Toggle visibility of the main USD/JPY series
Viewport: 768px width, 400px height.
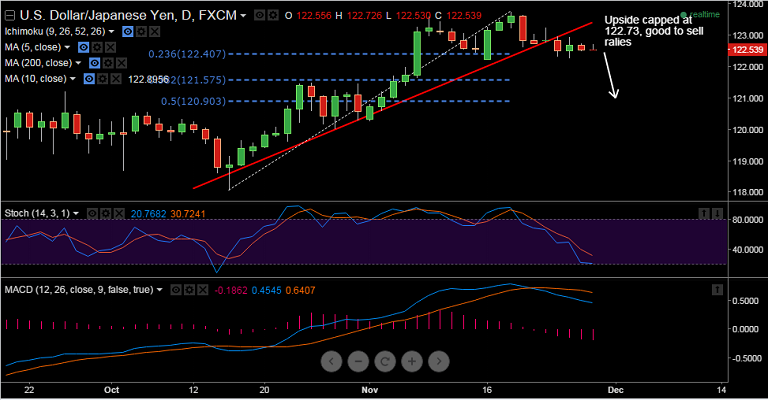click(260, 16)
